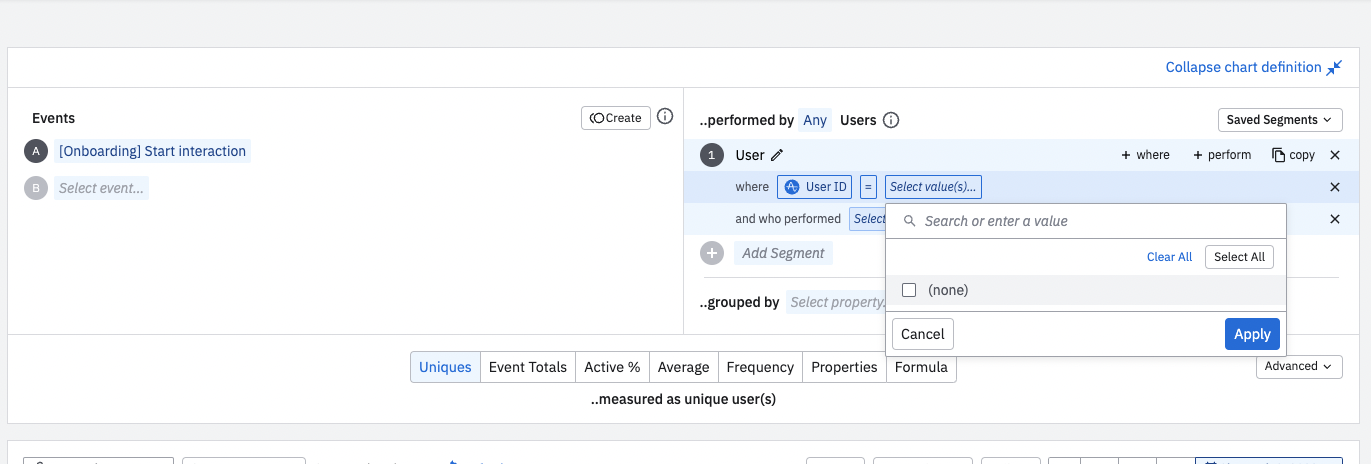Expand the Advanced dropdown
This screenshot has height=464, width=1371.
[x=1298, y=366]
